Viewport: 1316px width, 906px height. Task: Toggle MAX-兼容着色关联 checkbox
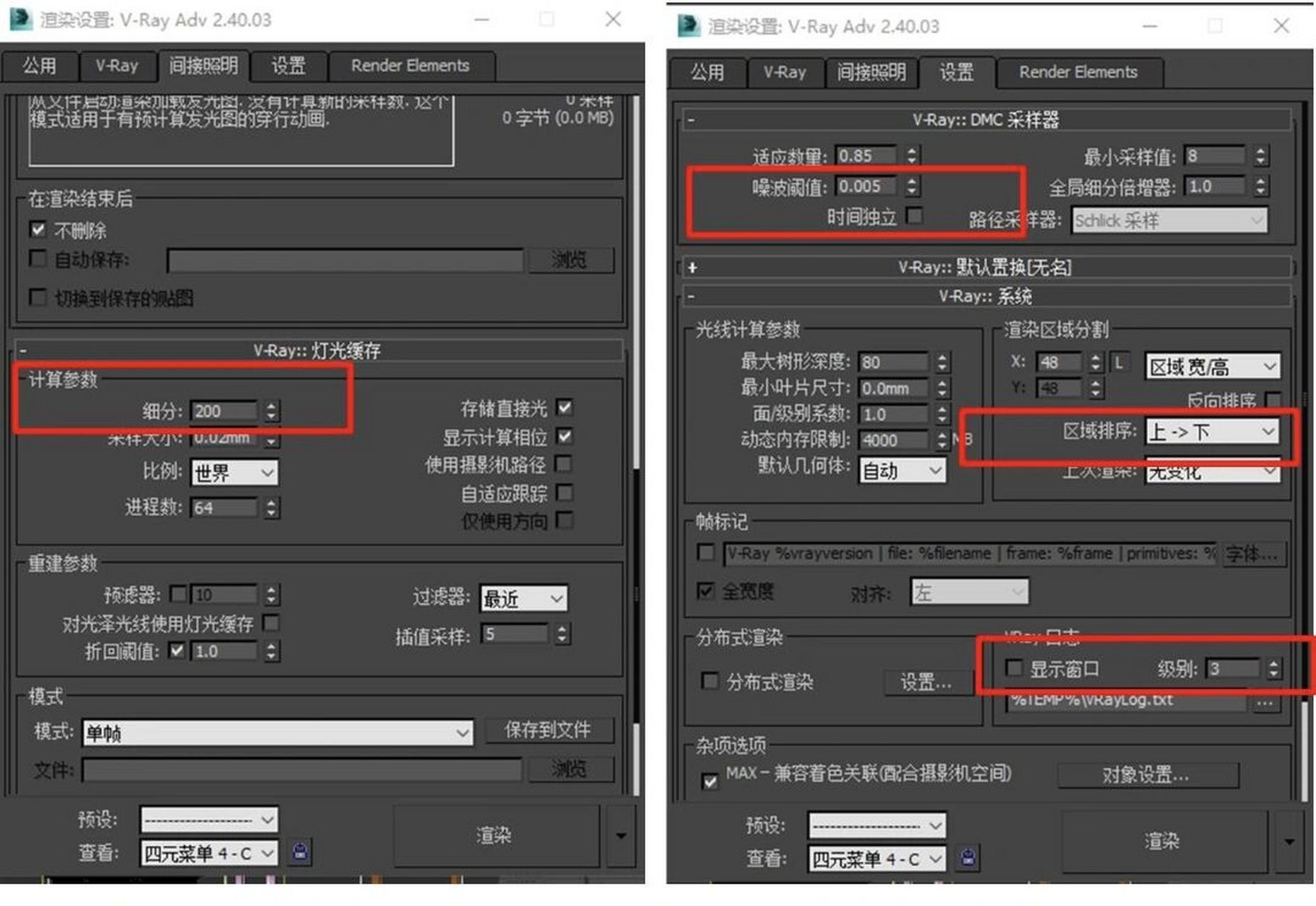pyautogui.click(x=709, y=781)
